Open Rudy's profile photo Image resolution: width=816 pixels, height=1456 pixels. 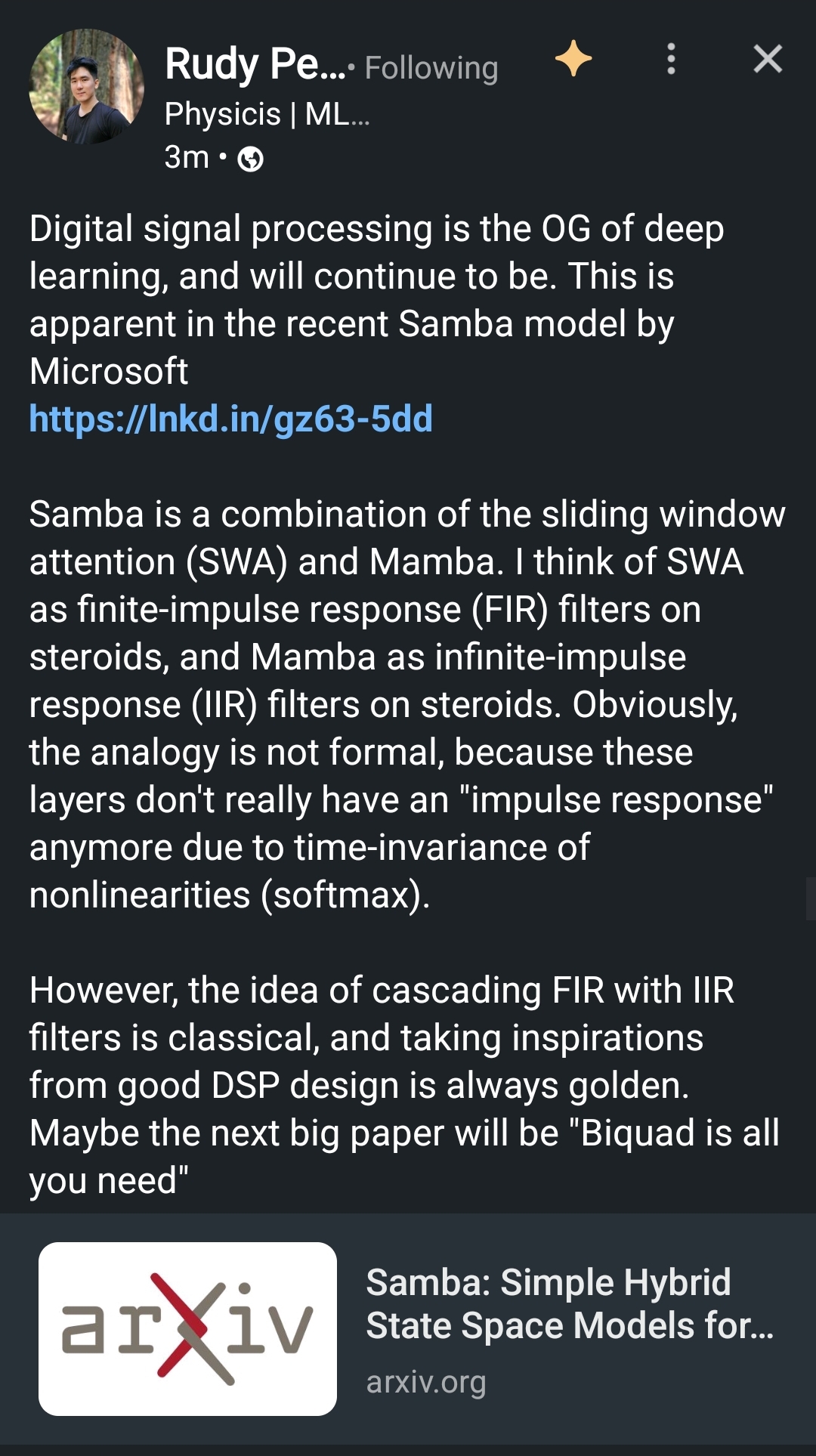(x=86, y=86)
